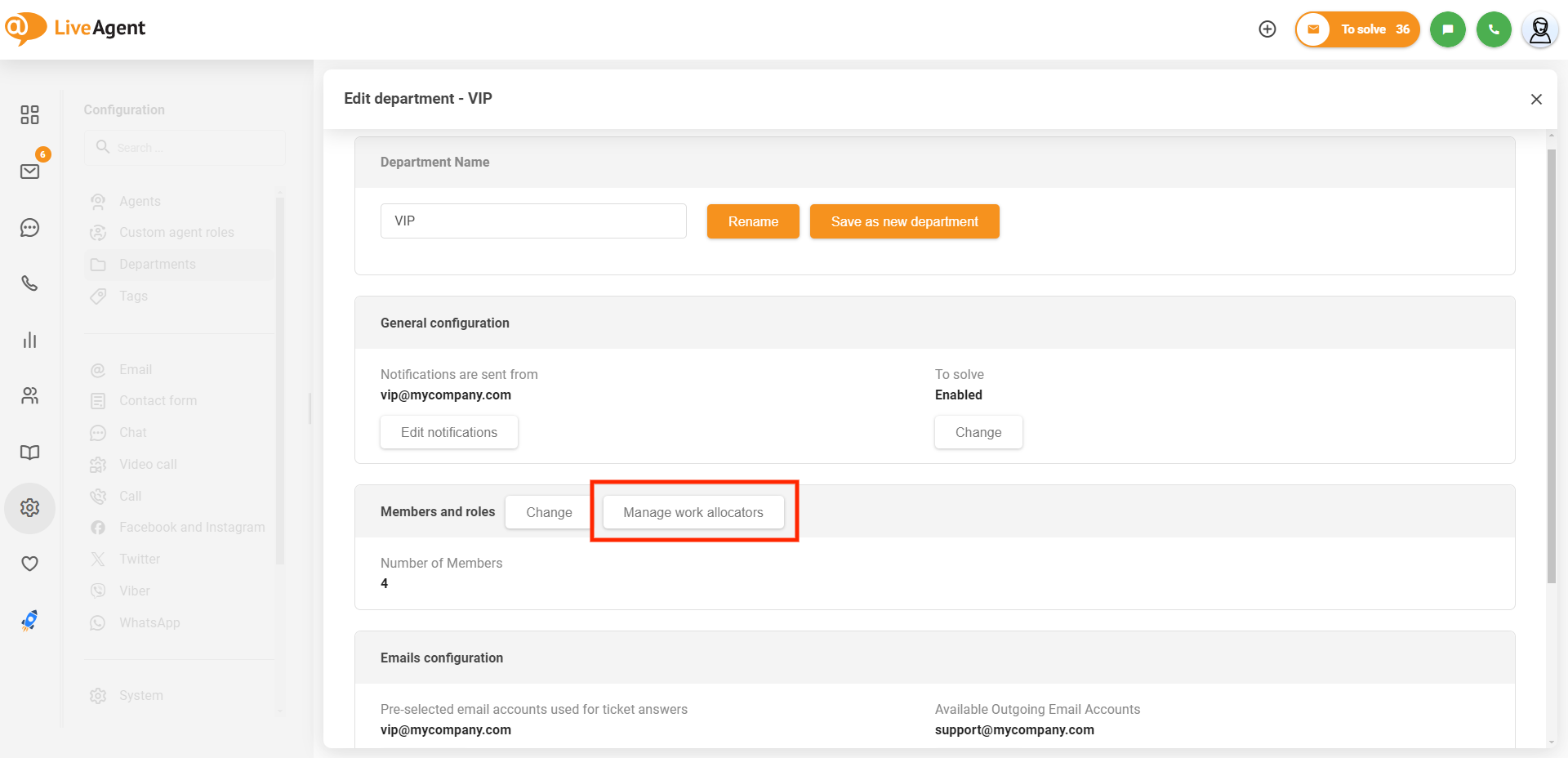The width and height of the screenshot is (1568, 758).
Task: Click the heart icon in sidebar
Action: [29, 564]
